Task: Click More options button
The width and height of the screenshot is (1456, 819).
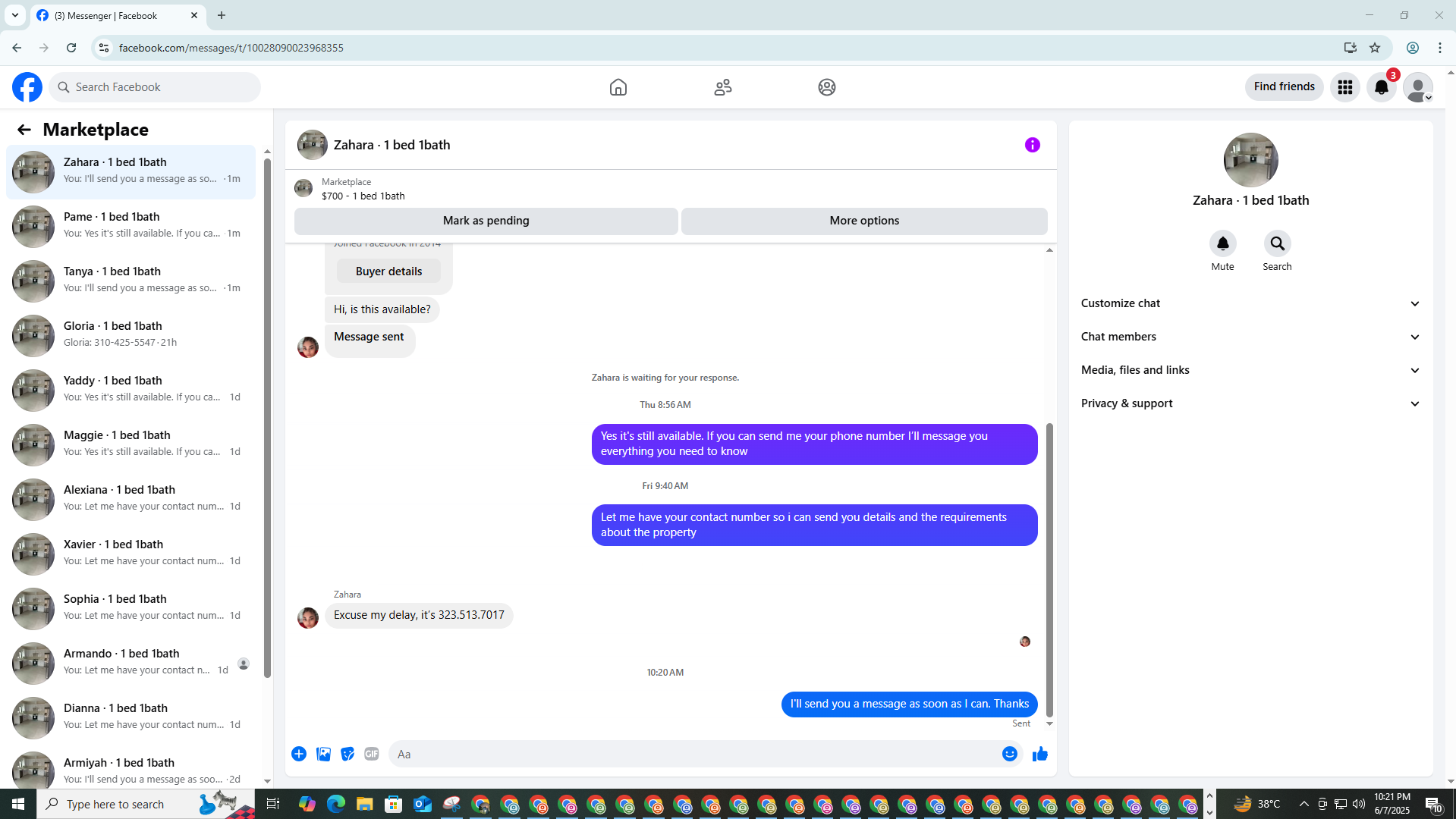Action: (864, 221)
